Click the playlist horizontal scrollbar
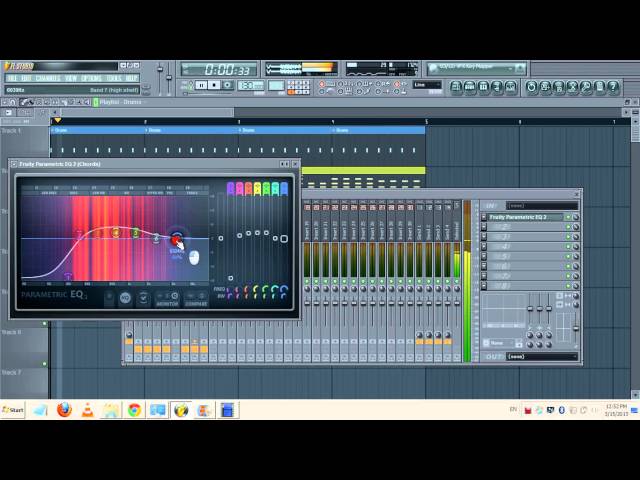 (x=147, y=112)
